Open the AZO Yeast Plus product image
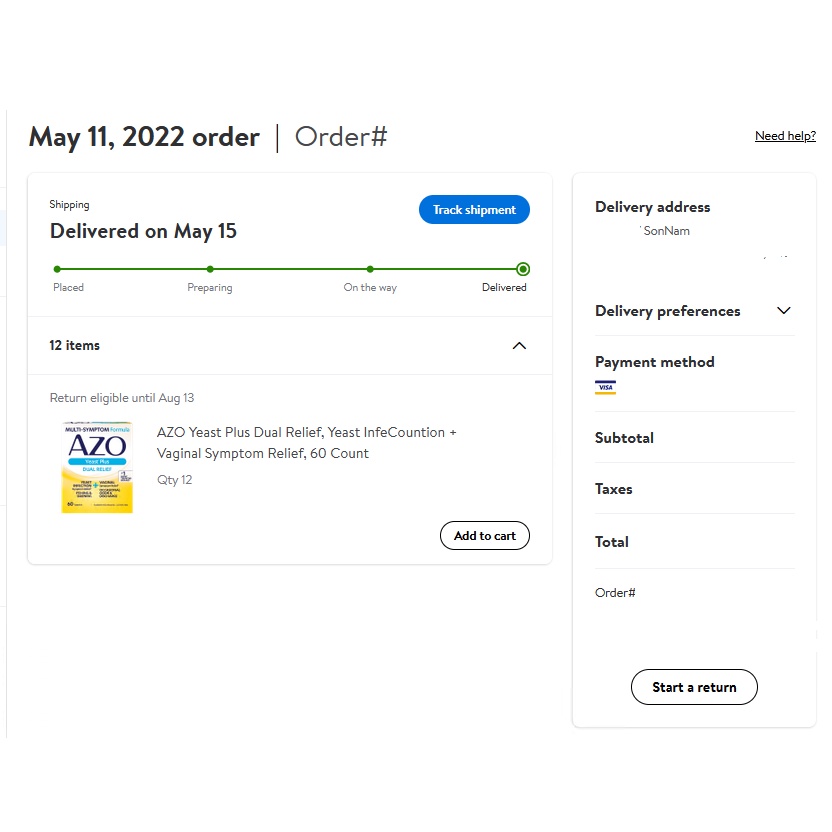 click(97, 467)
